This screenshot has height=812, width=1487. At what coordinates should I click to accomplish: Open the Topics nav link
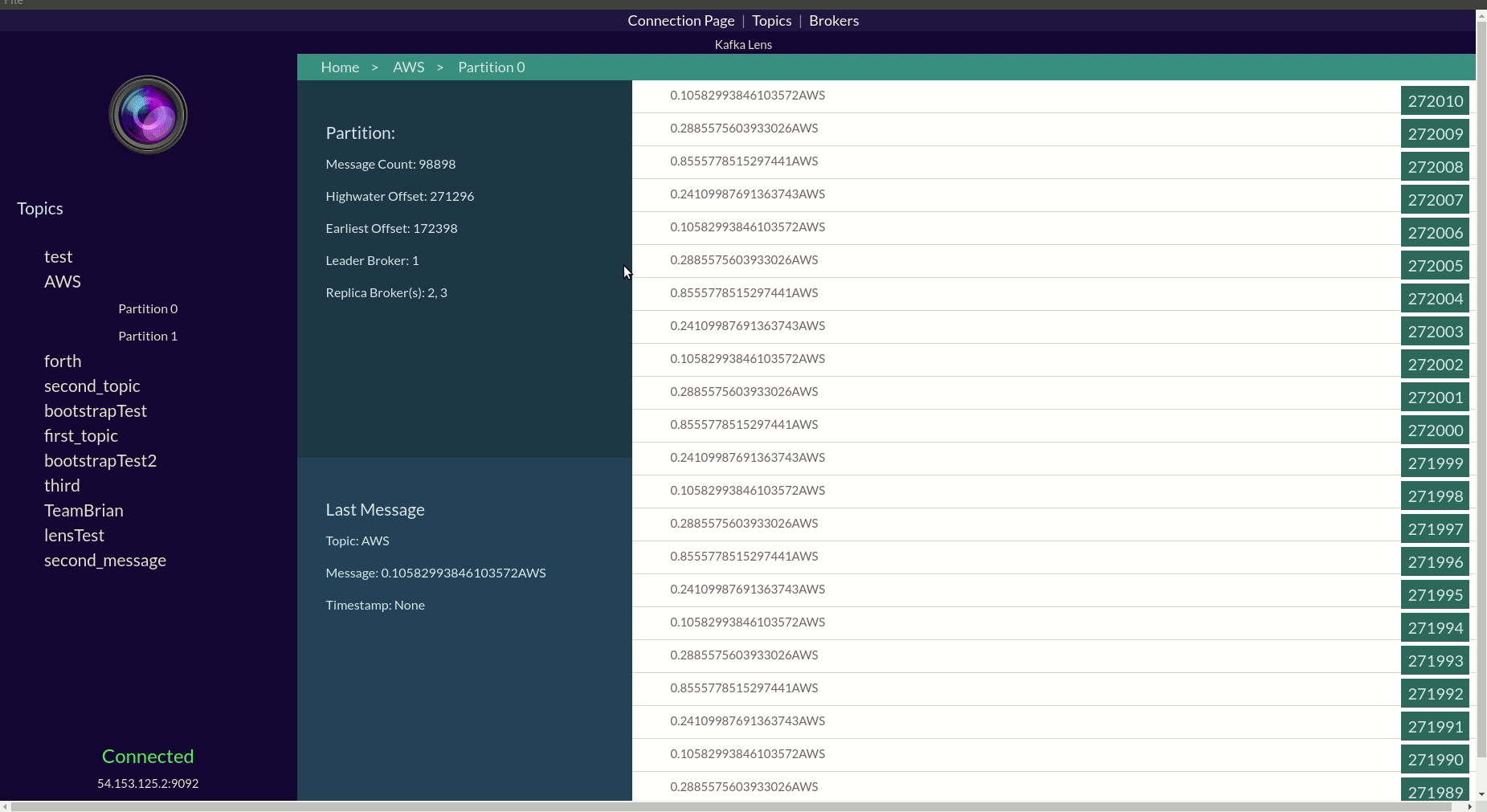(x=772, y=21)
